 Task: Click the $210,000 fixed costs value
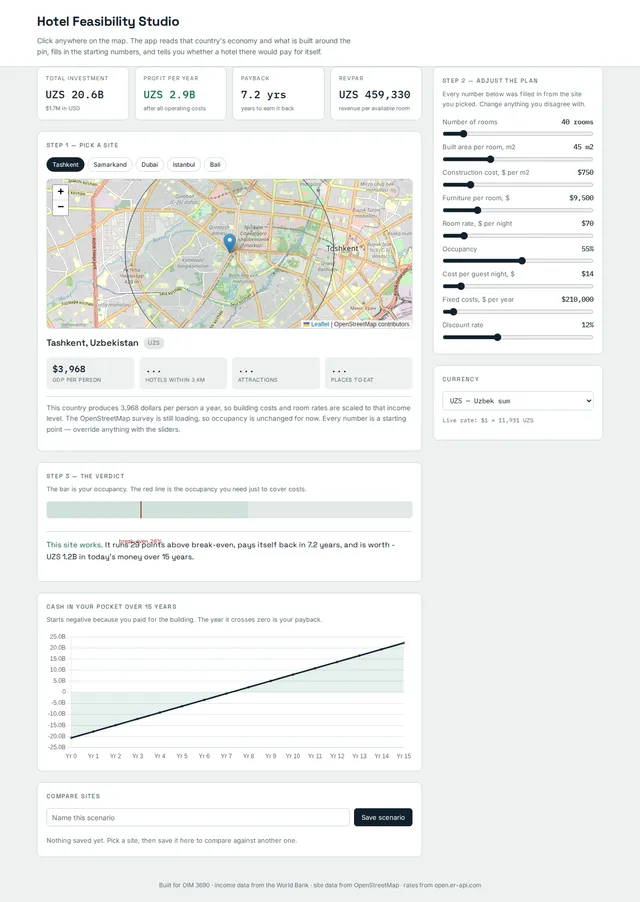577,299
